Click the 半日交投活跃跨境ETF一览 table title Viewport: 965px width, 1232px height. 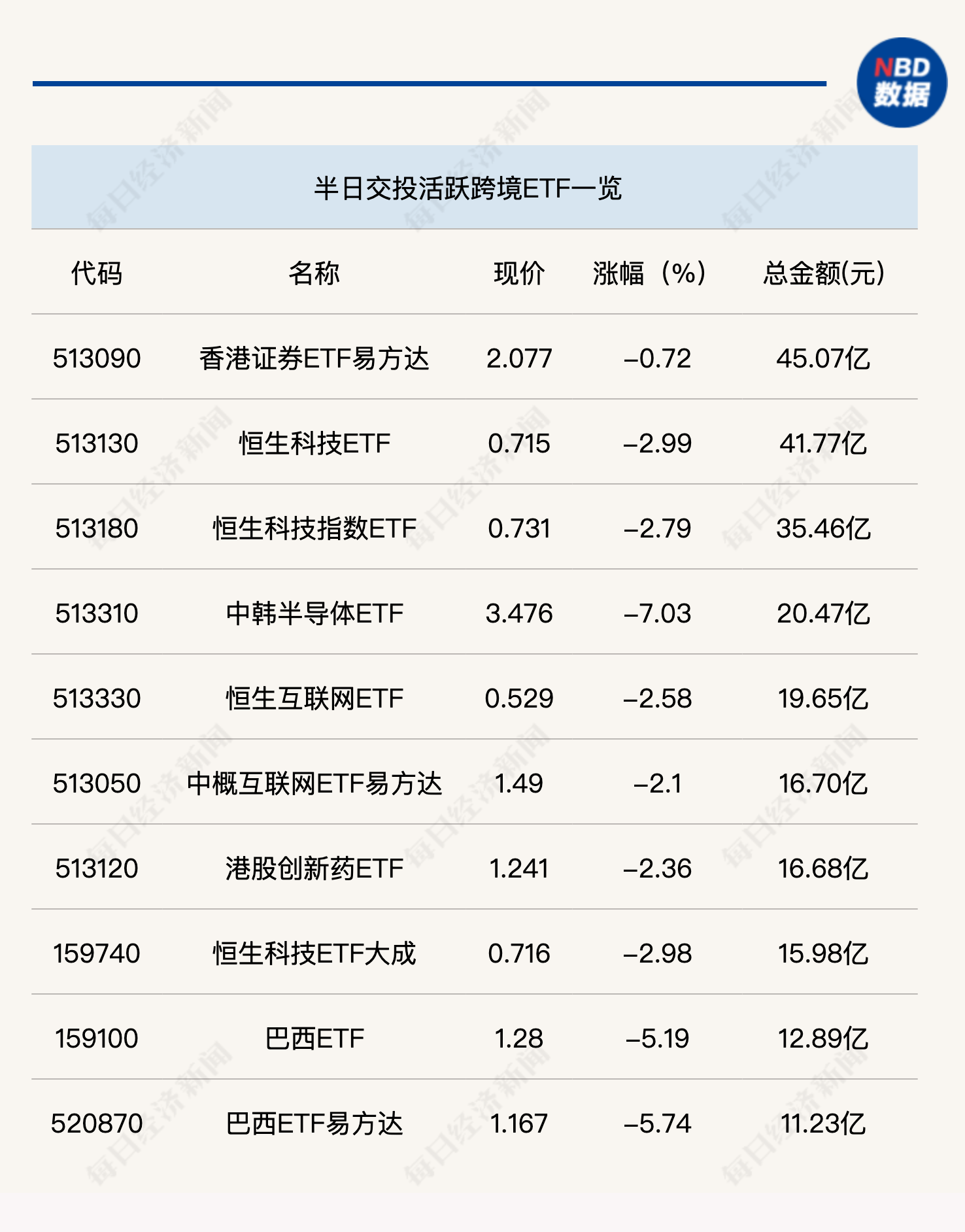click(467, 188)
